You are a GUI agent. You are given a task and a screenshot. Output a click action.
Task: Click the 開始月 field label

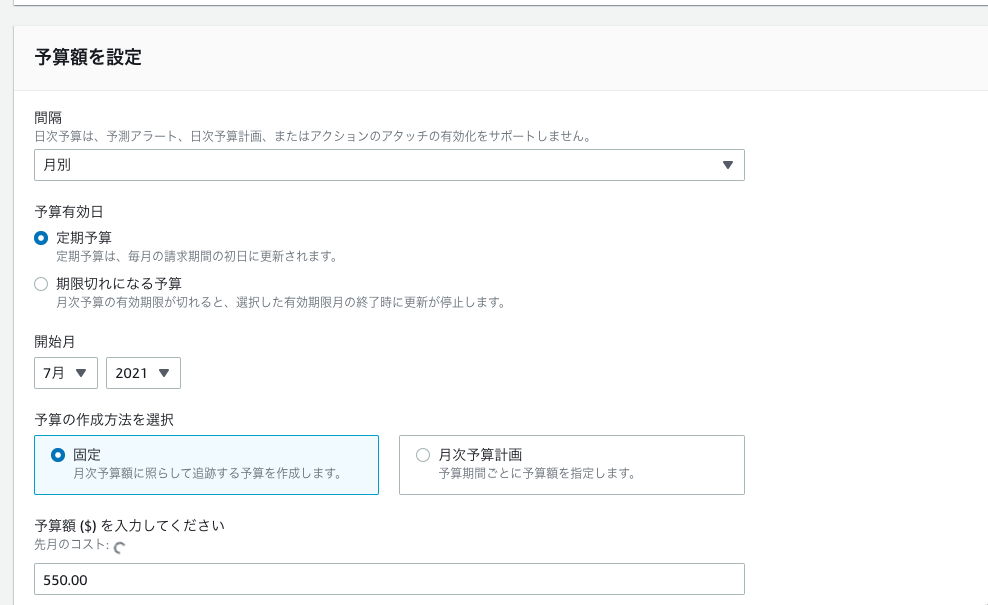coord(54,342)
